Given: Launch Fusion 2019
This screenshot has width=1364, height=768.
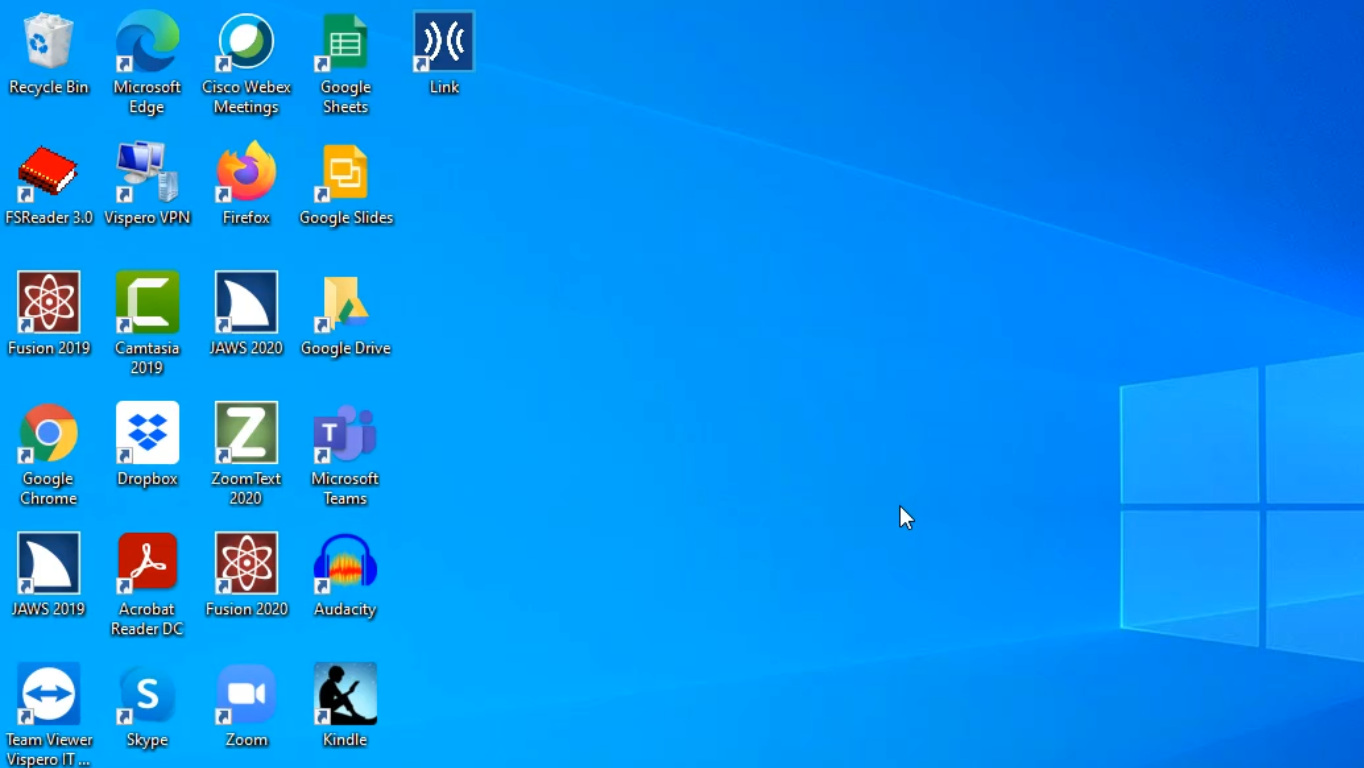Looking at the screenshot, I should (x=48, y=302).
